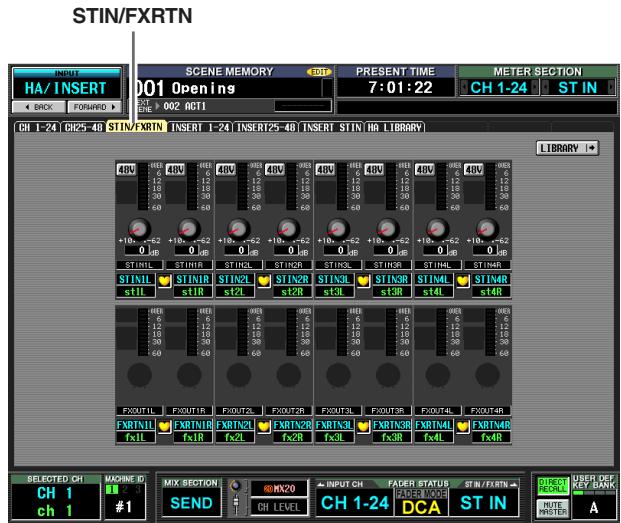Toggle stereo pair heart between STIN1L and STIN1R

164,281
